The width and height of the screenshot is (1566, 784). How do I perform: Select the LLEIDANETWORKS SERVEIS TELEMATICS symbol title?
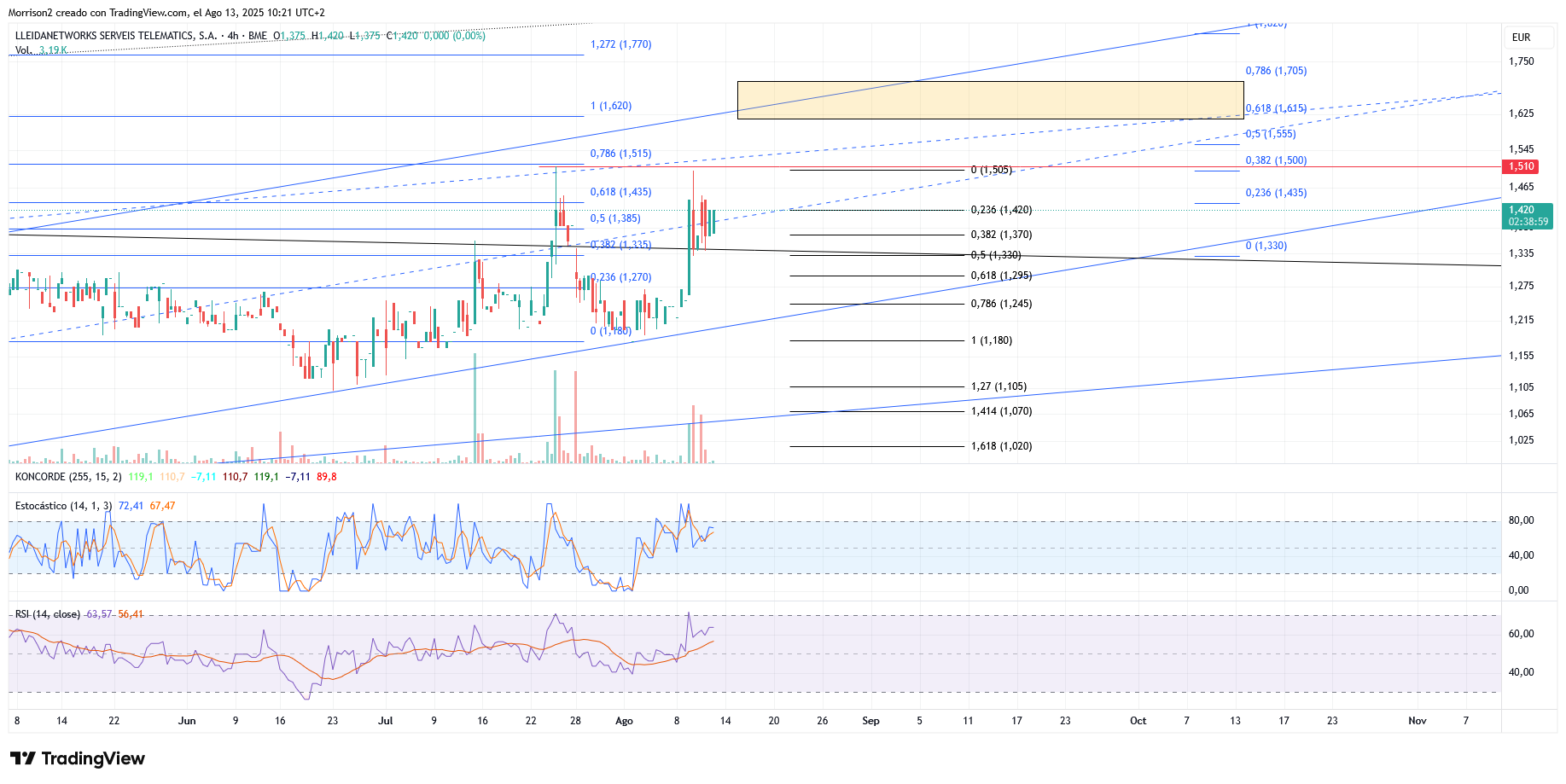(116, 36)
